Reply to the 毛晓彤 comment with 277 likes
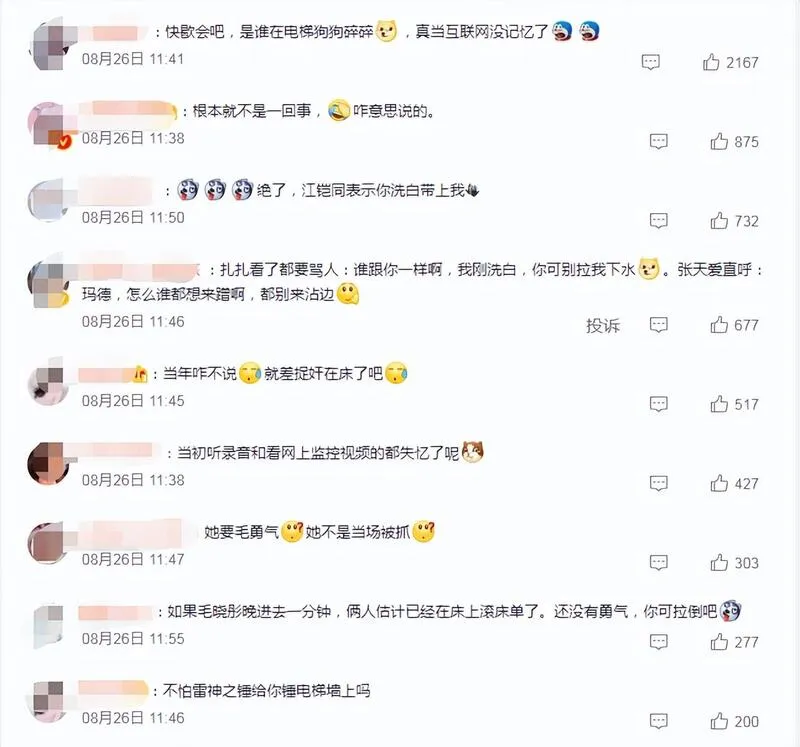 659,642
